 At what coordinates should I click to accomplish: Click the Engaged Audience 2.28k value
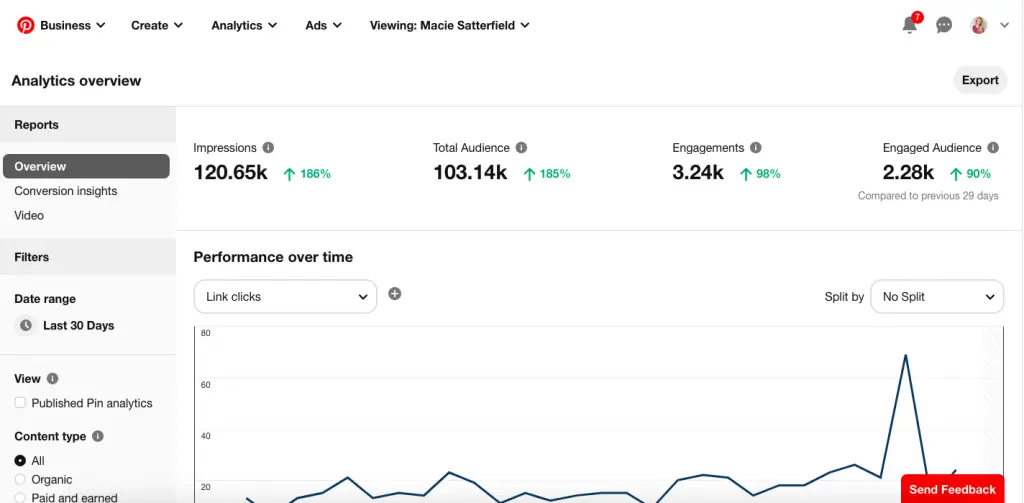[x=908, y=173]
